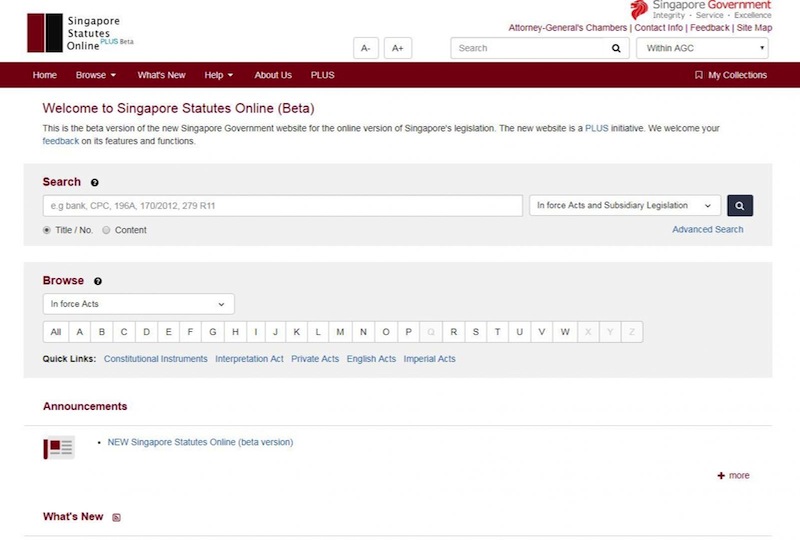The height and width of the screenshot is (540, 800).
Task: Browse acts starting with C
Action: (124, 332)
